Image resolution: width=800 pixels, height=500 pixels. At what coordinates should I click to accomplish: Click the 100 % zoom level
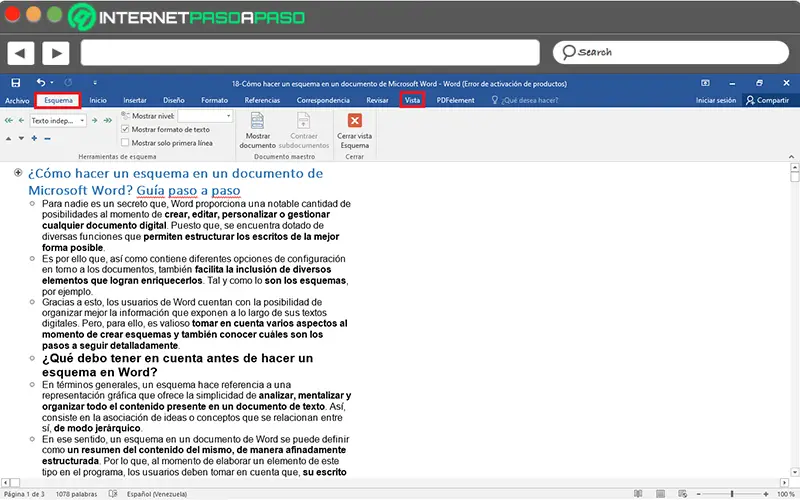[x=786, y=494]
